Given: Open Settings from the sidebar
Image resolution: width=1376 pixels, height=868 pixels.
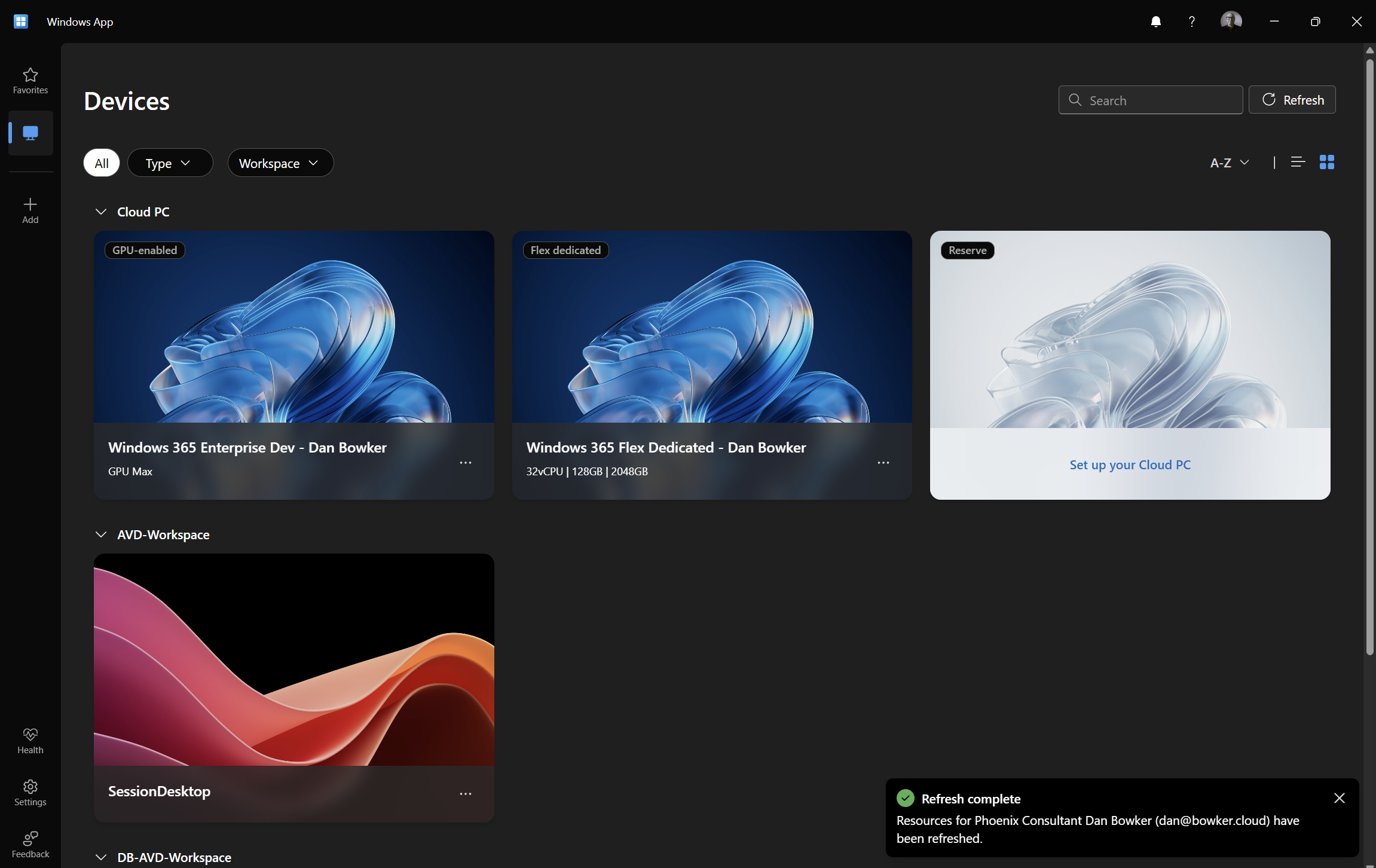Looking at the screenshot, I should click(30, 793).
